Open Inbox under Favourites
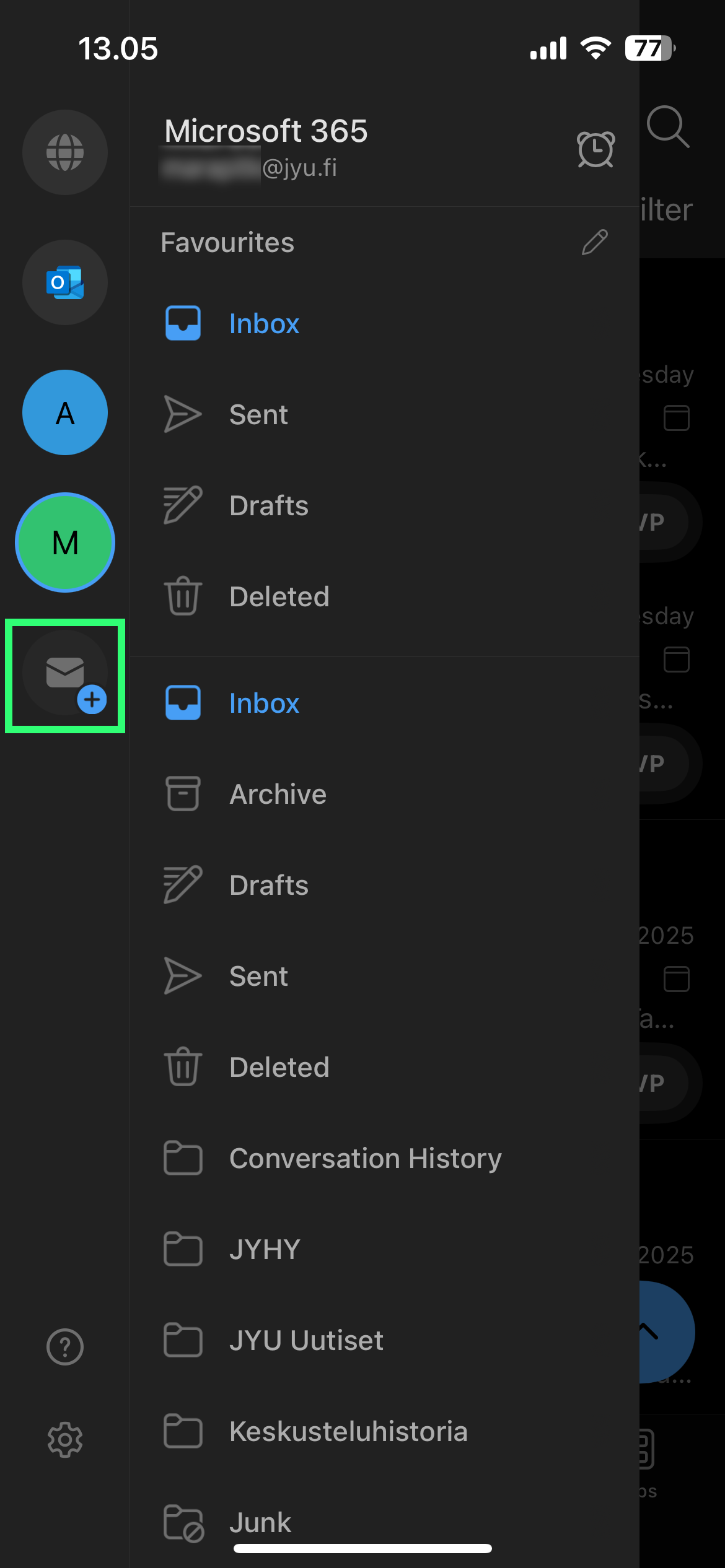725x1568 pixels. point(384,323)
